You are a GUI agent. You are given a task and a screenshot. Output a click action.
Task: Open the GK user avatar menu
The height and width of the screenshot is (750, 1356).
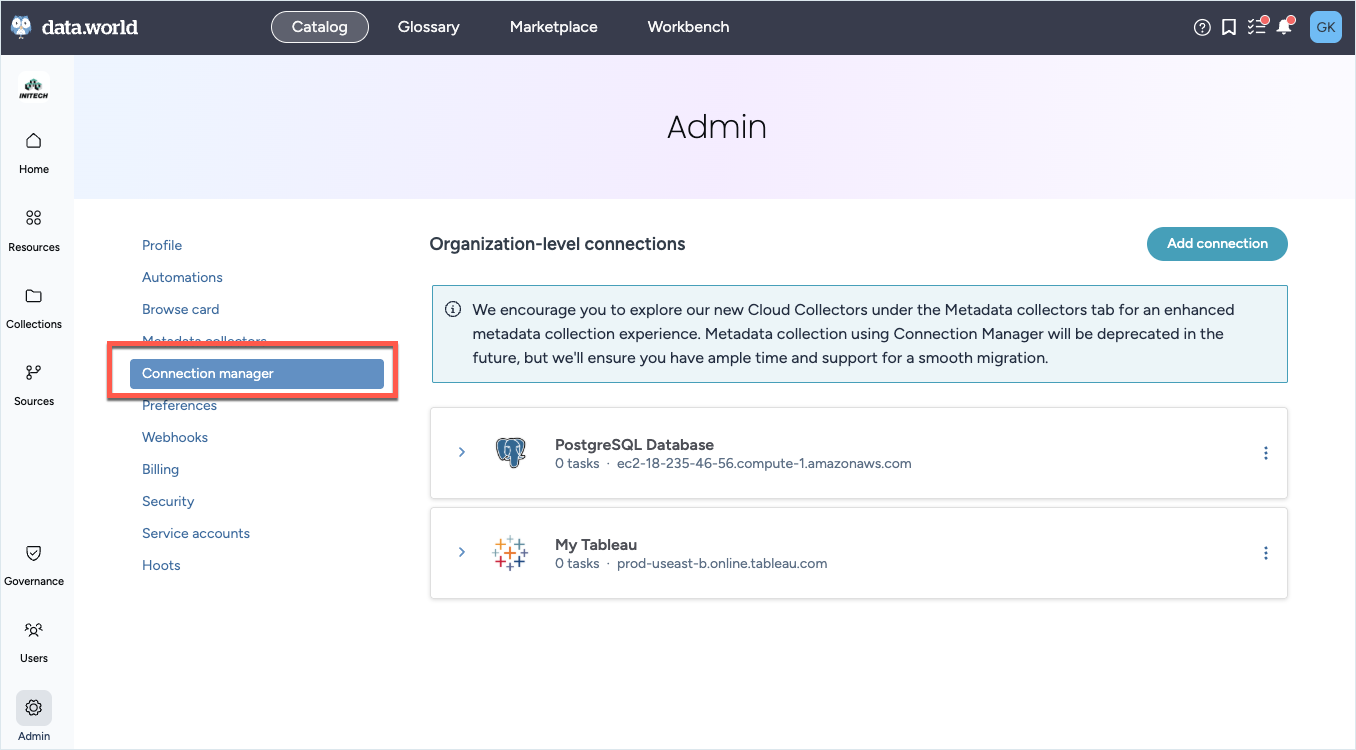pyautogui.click(x=1325, y=27)
